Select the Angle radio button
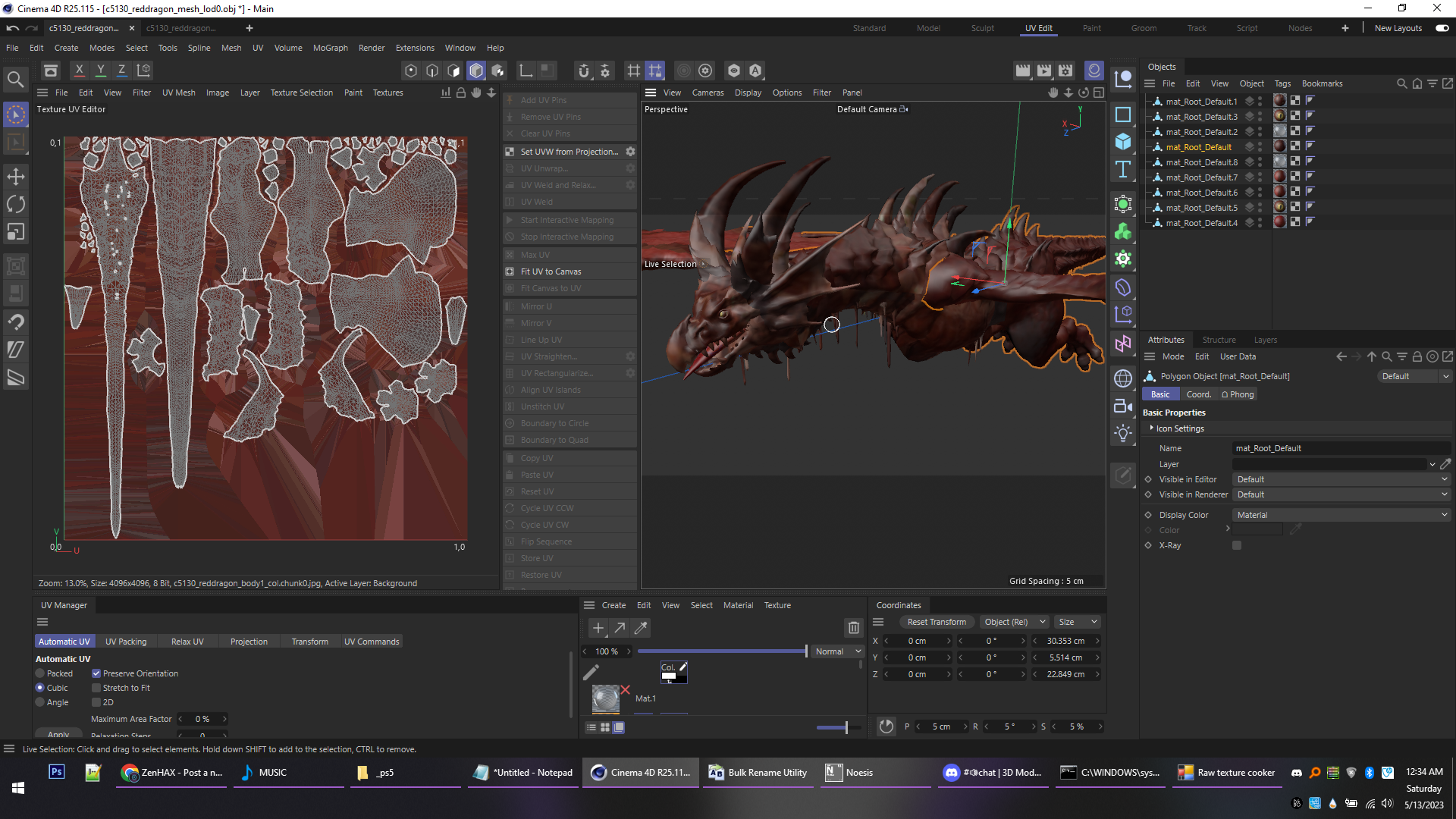The image size is (1456, 819). click(40, 702)
